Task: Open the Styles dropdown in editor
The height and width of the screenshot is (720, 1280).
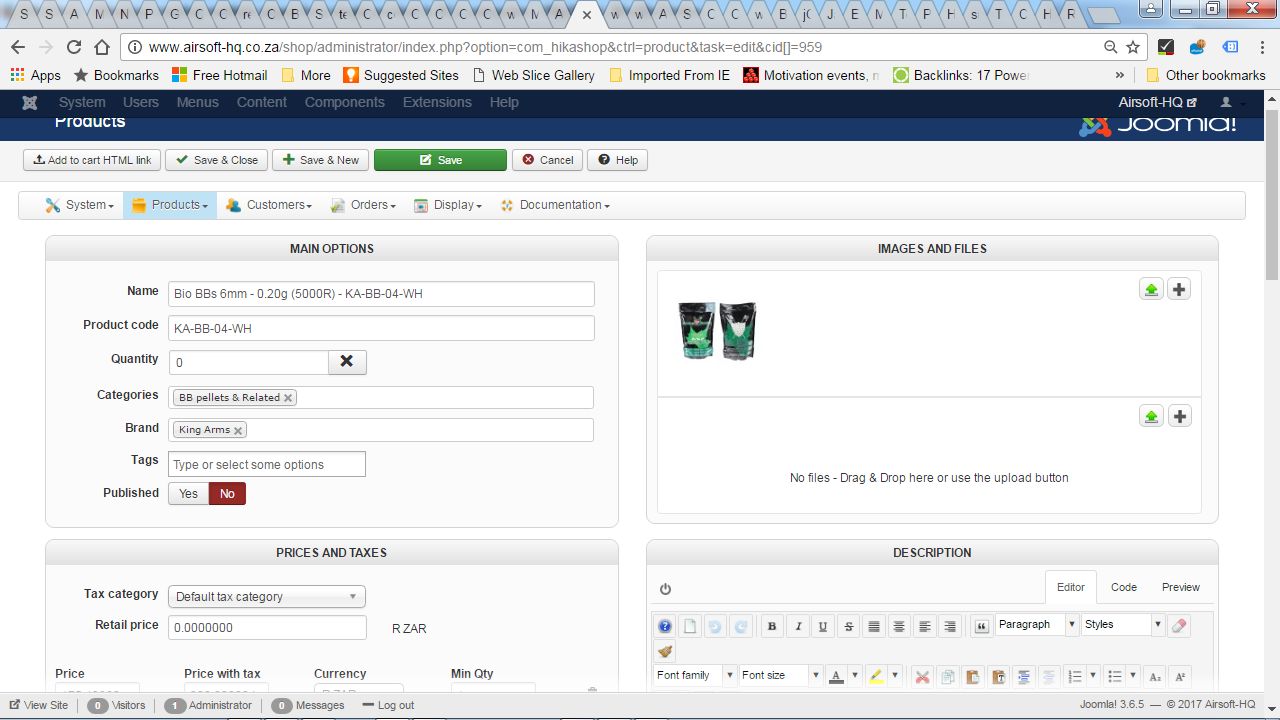Action: pos(1124,625)
